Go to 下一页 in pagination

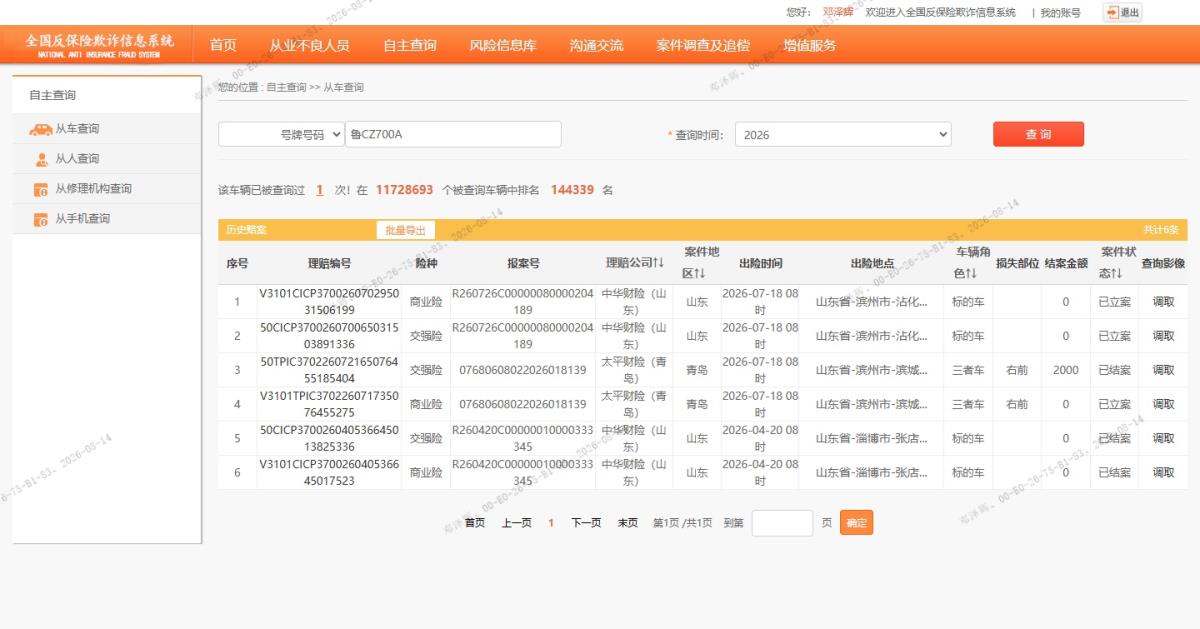[x=586, y=523]
